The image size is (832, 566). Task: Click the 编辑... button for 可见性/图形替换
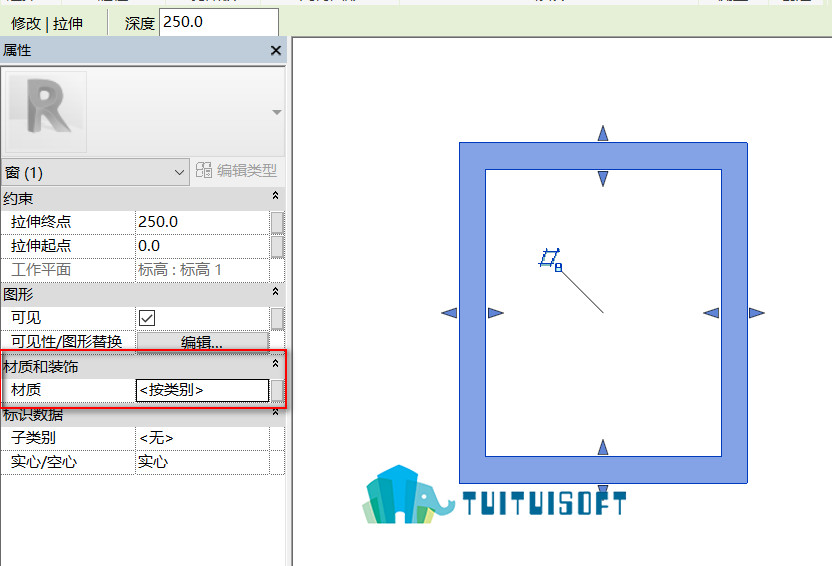pos(203,342)
